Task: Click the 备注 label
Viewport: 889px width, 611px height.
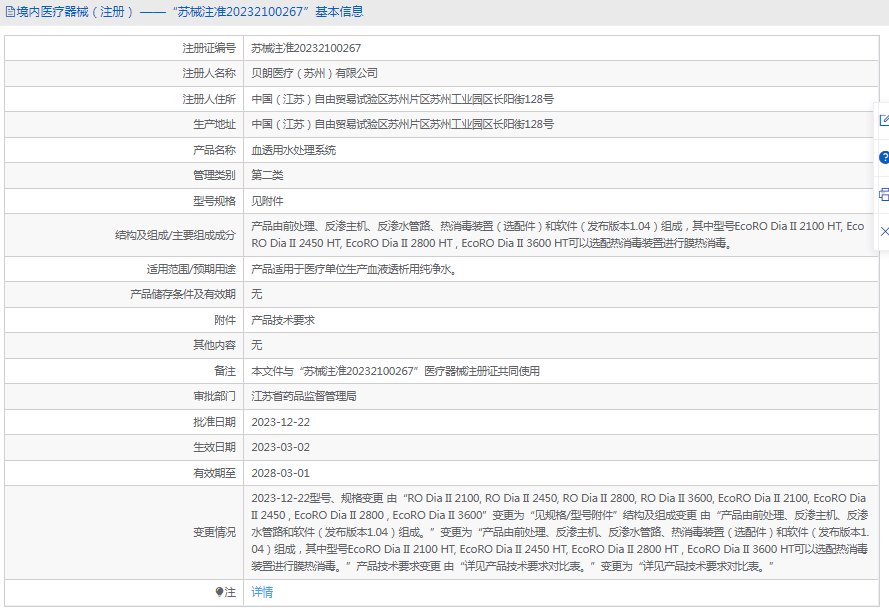Action: 225,371
